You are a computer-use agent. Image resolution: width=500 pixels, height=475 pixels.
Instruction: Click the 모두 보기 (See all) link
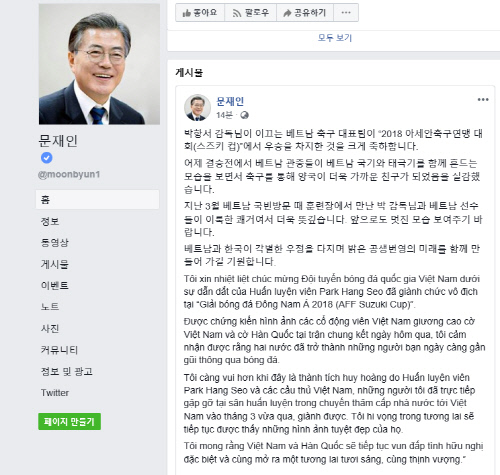[335, 38]
